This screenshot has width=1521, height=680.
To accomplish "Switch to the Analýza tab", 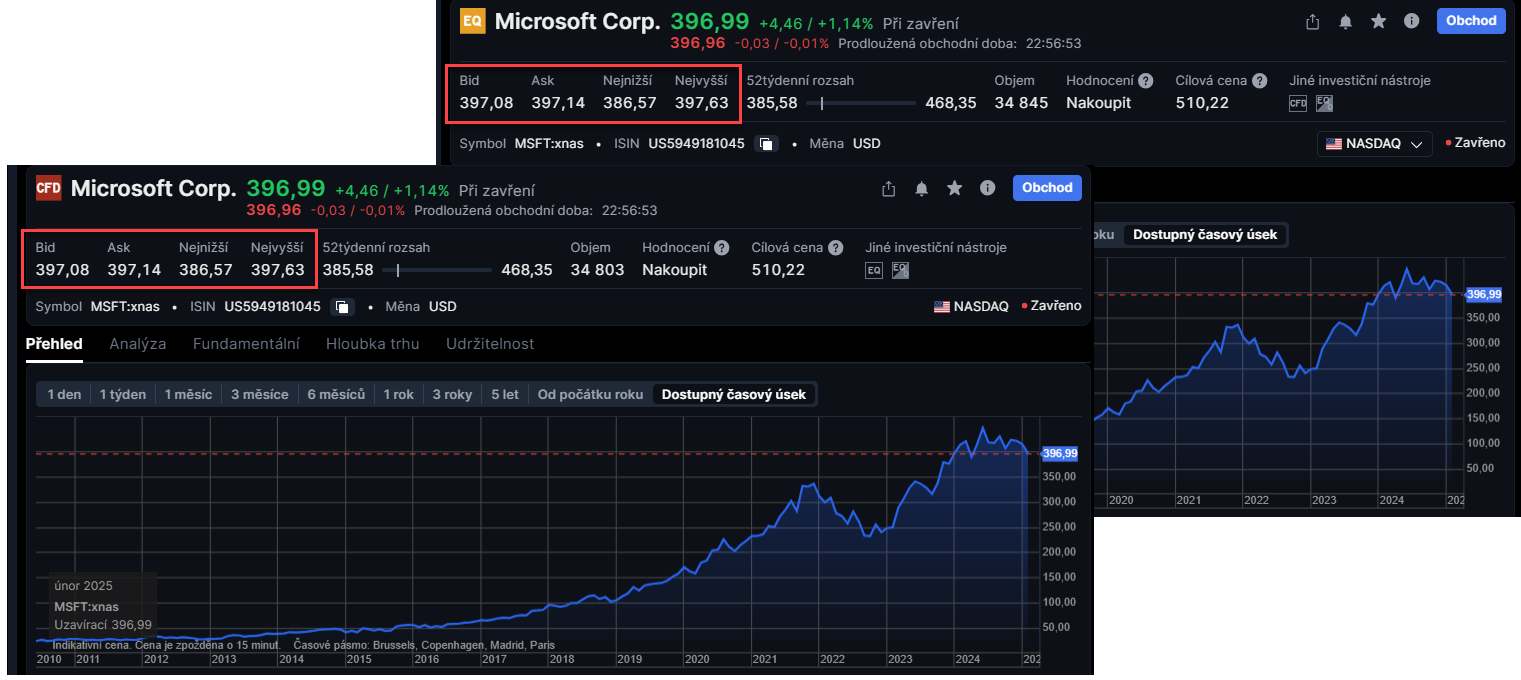I will pyautogui.click(x=138, y=344).
